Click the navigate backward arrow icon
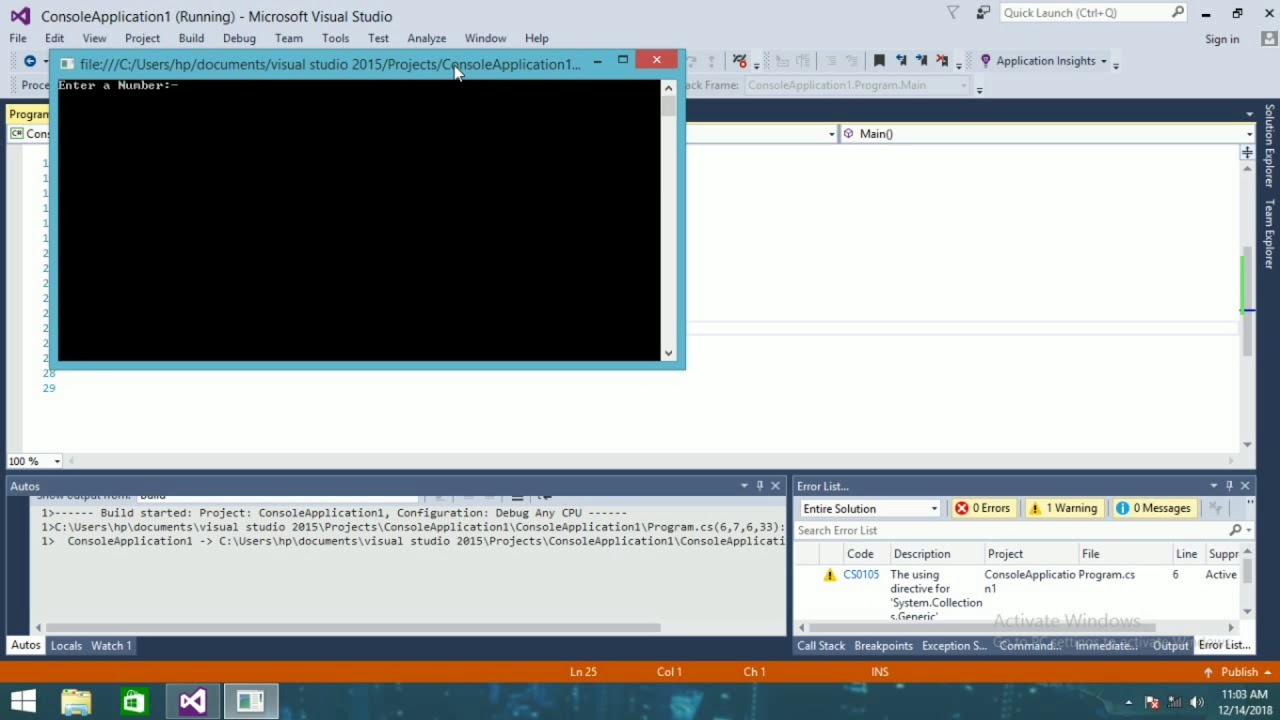Screen dimensions: 1280x720 pyautogui.click(x=30, y=61)
